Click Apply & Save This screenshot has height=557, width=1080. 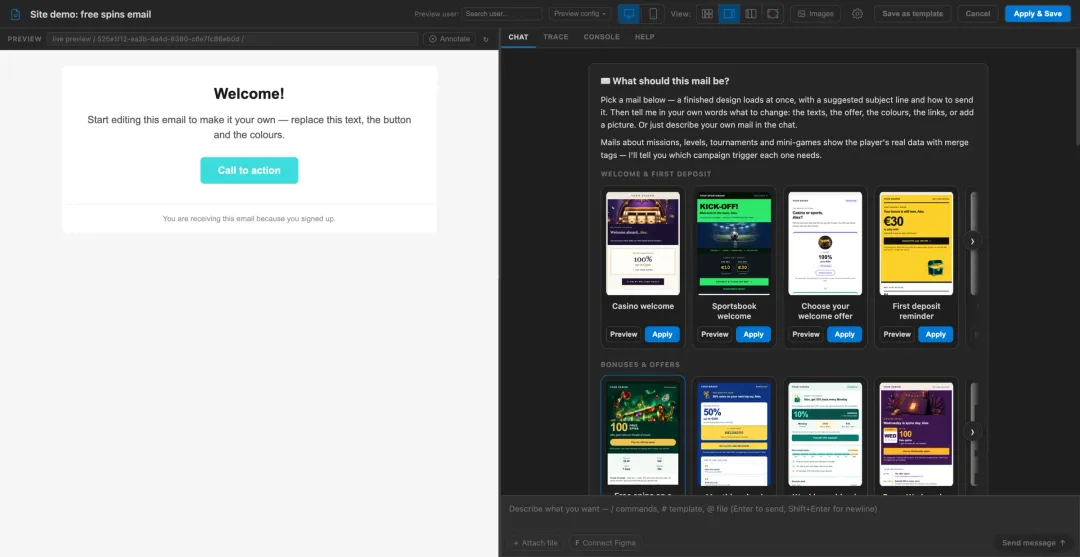tap(1037, 14)
